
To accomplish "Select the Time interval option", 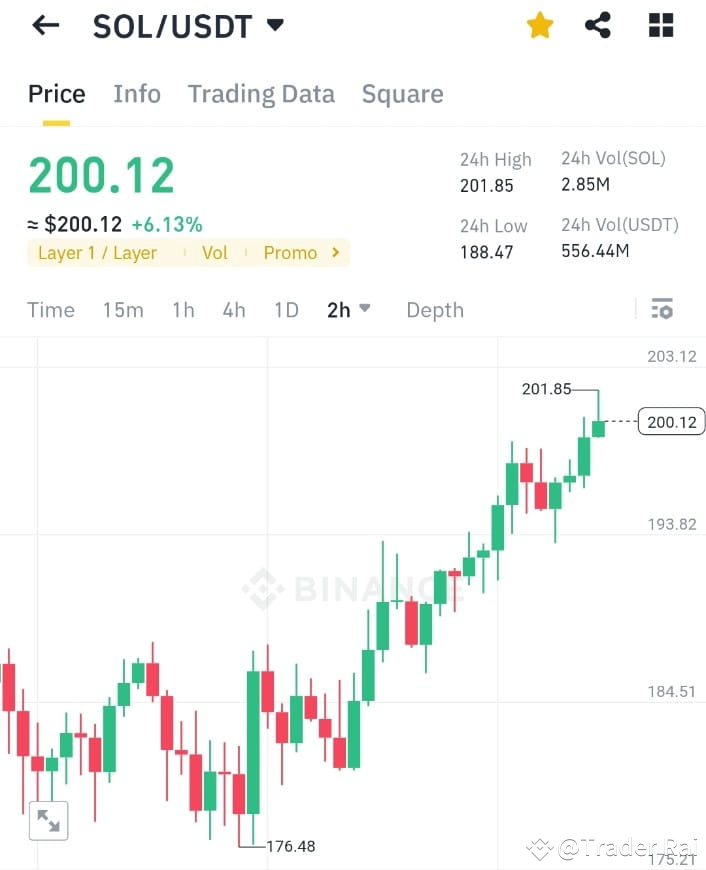I will (x=51, y=310).
